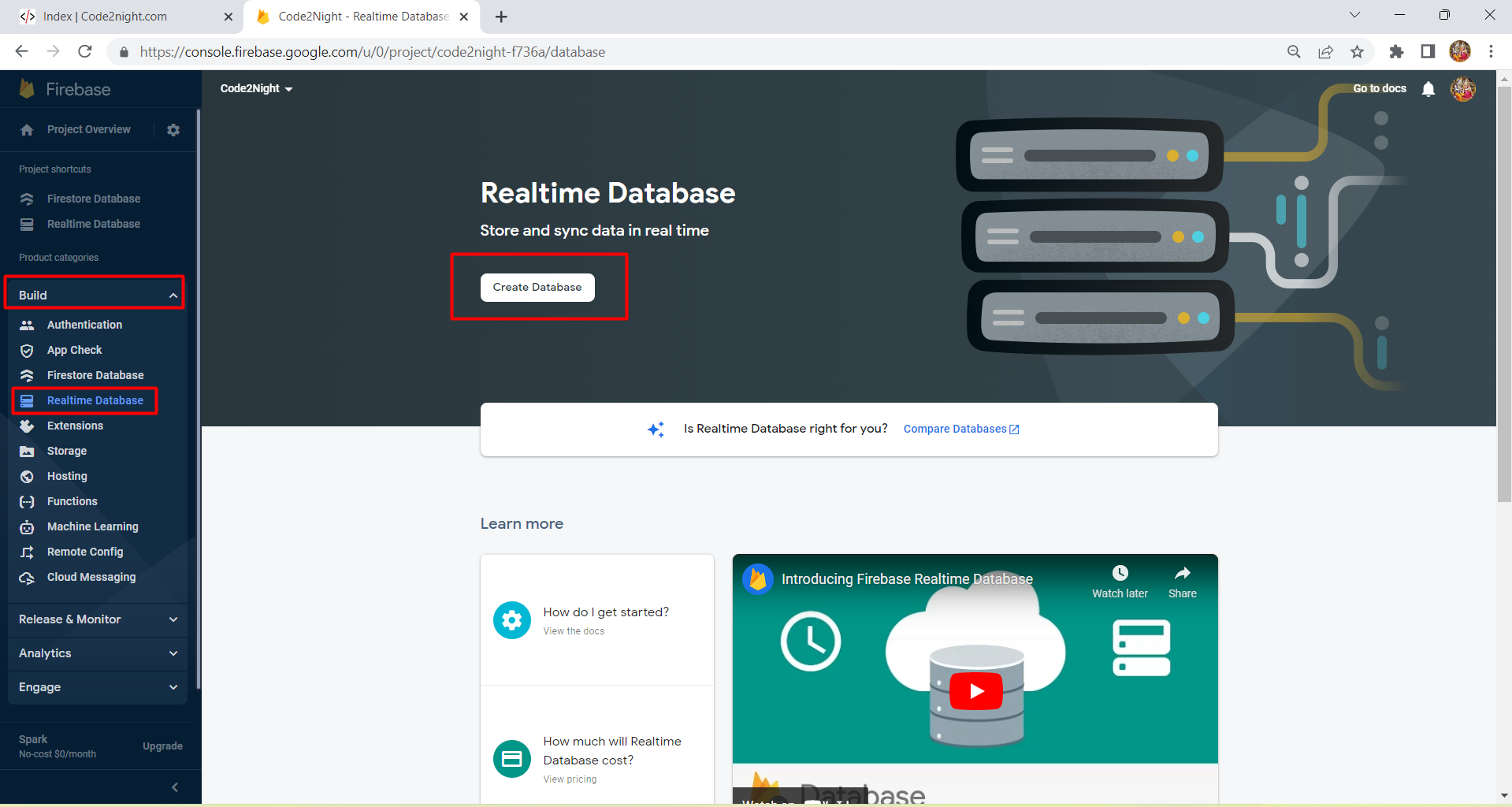Click the Create Database button

coord(537,287)
